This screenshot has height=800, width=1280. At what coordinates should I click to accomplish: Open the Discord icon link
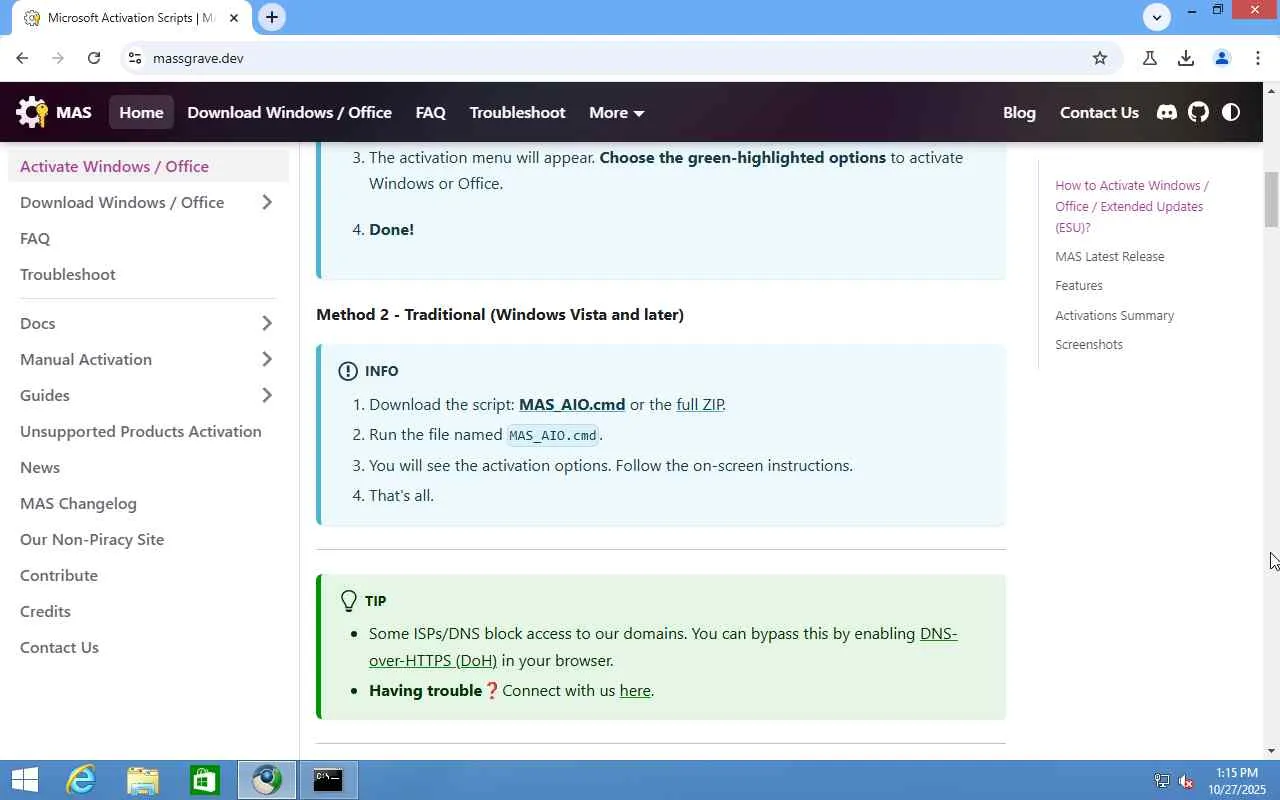pos(1166,112)
